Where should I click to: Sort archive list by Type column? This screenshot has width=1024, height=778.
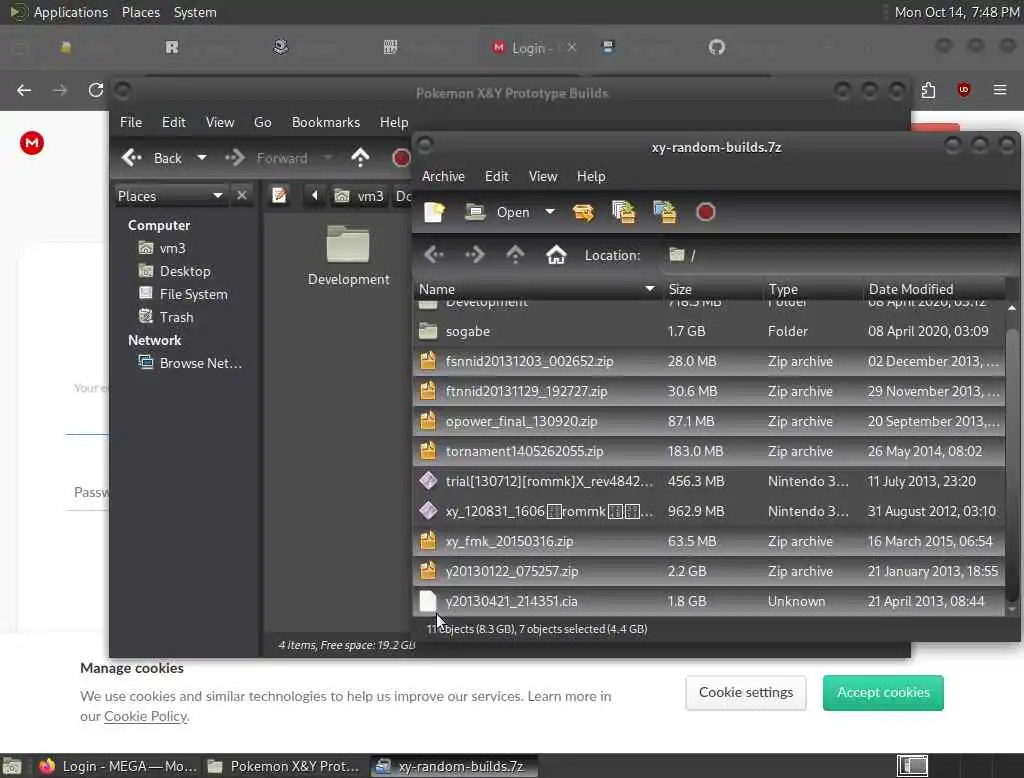click(x=812, y=289)
